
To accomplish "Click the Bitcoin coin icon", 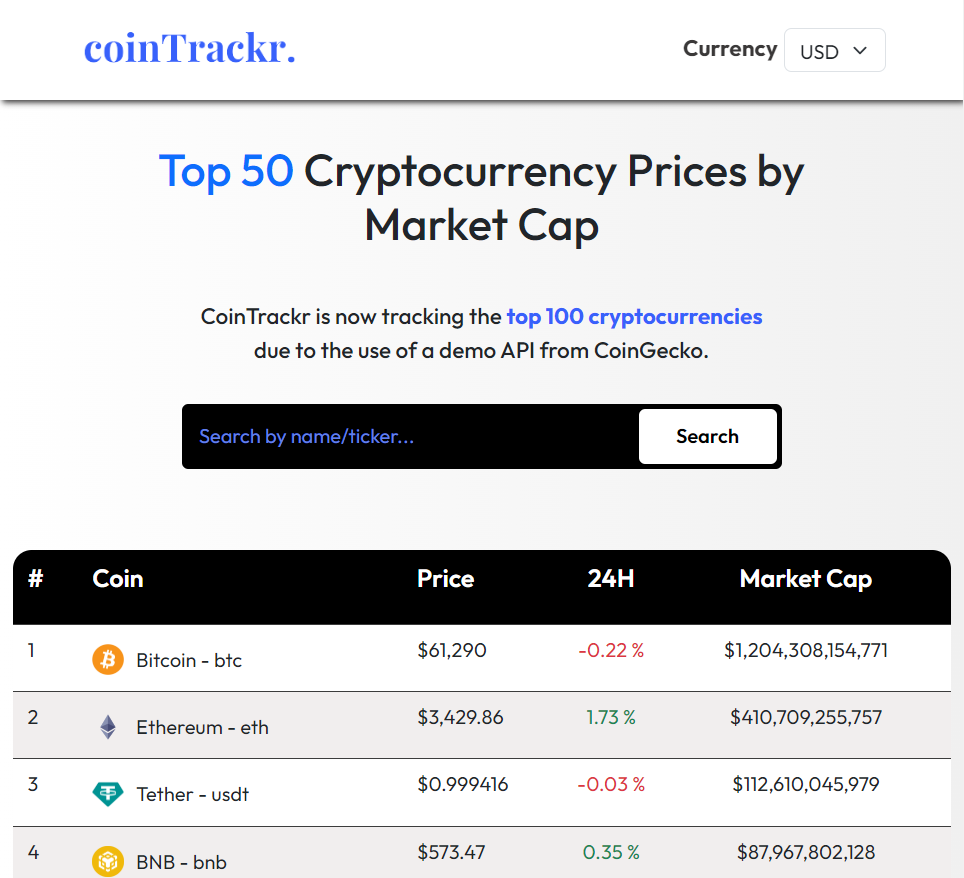I will pos(108,660).
